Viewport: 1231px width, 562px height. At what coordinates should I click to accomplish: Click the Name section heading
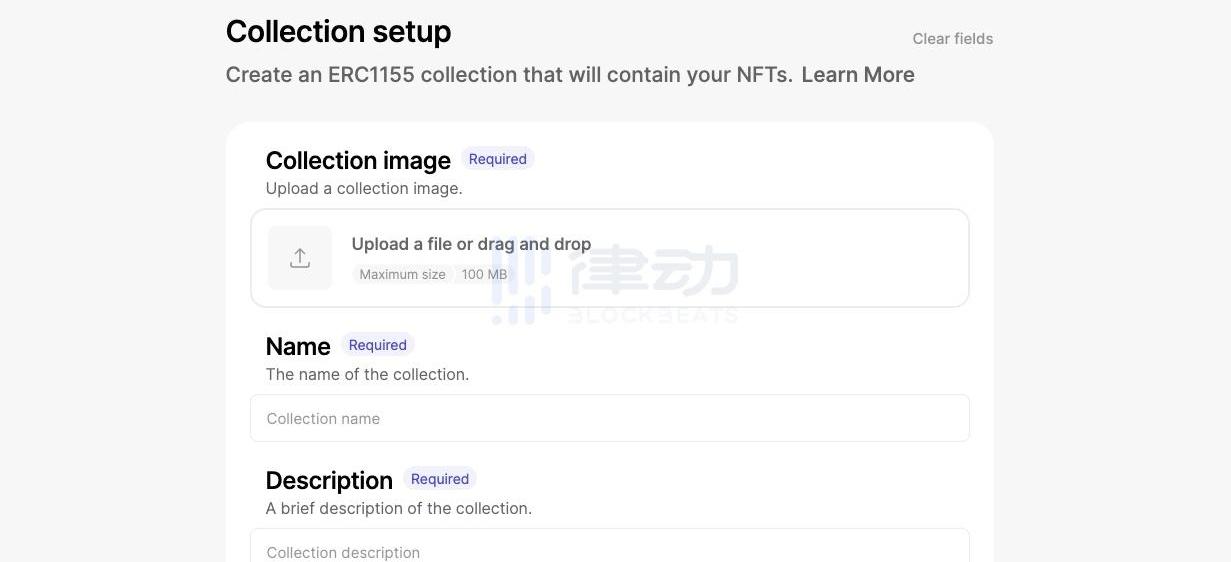tap(298, 347)
